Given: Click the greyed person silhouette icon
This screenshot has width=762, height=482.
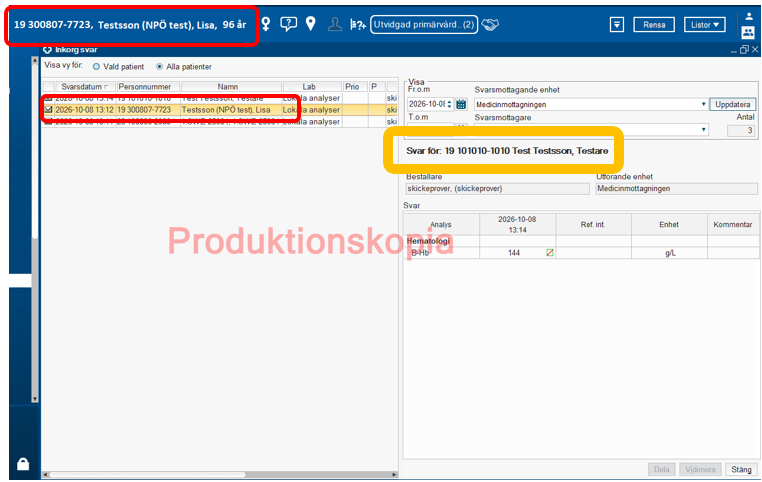Looking at the screenshot, I should tap(334, 24).
